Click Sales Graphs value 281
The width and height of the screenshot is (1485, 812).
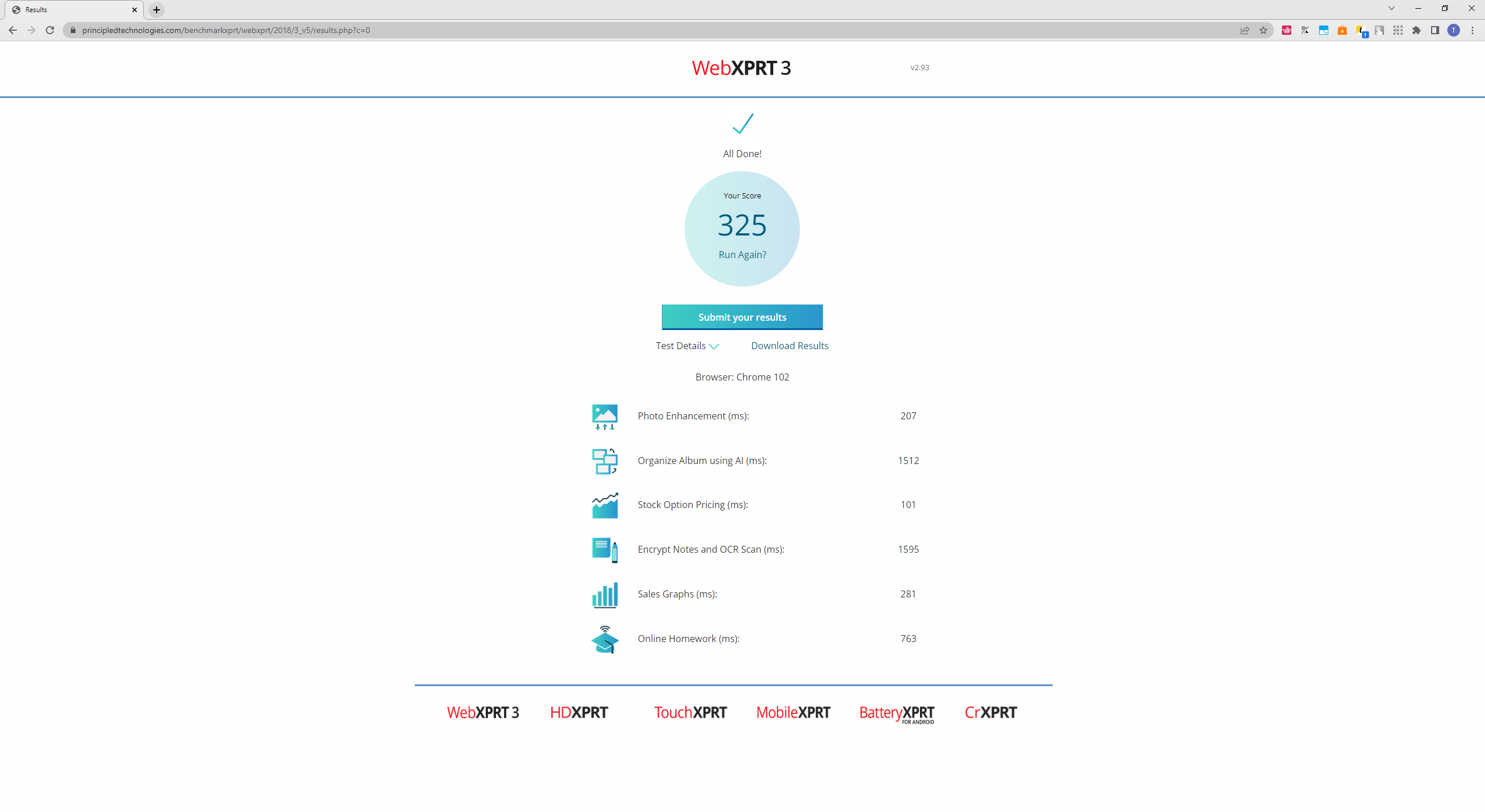pos(908,594)
